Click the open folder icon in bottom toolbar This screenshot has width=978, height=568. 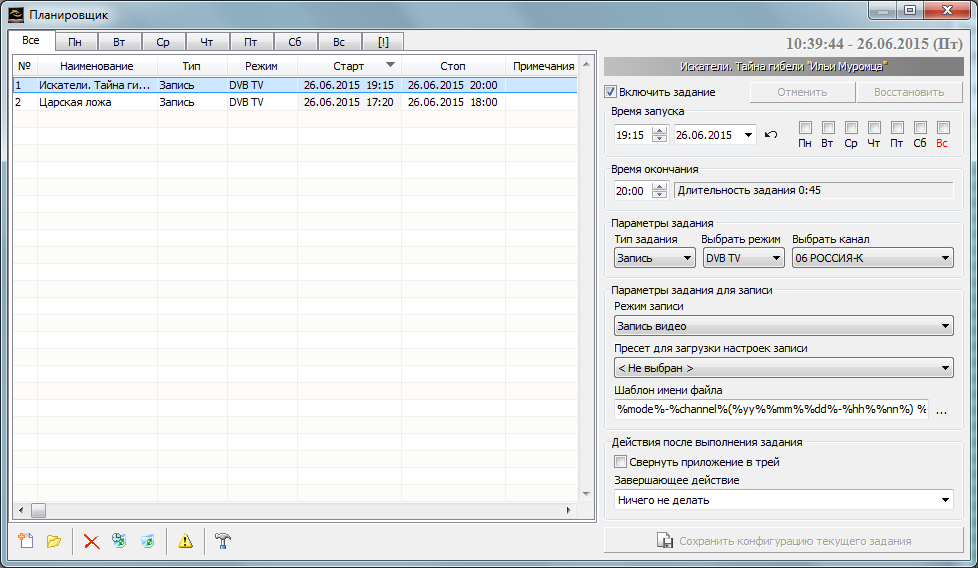click(x=54, y=541)
